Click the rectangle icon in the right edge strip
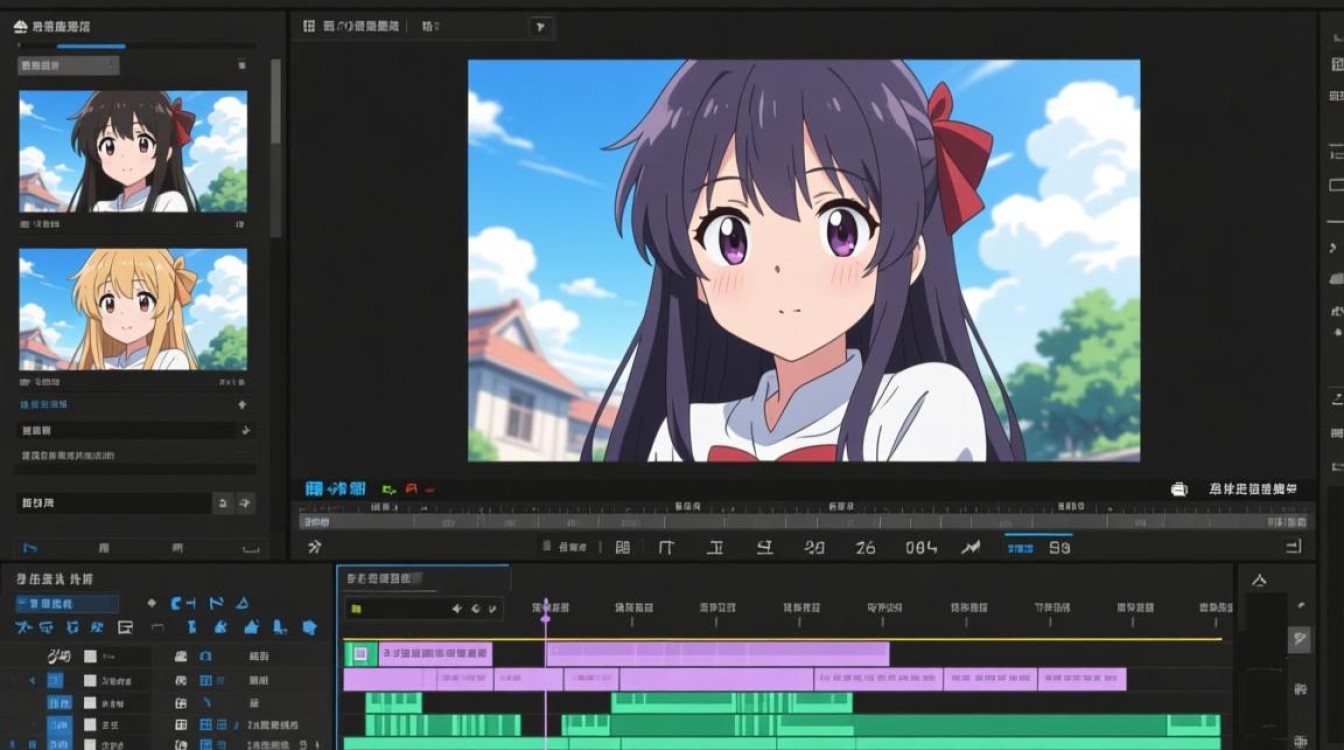 (x=1336, y=185)
